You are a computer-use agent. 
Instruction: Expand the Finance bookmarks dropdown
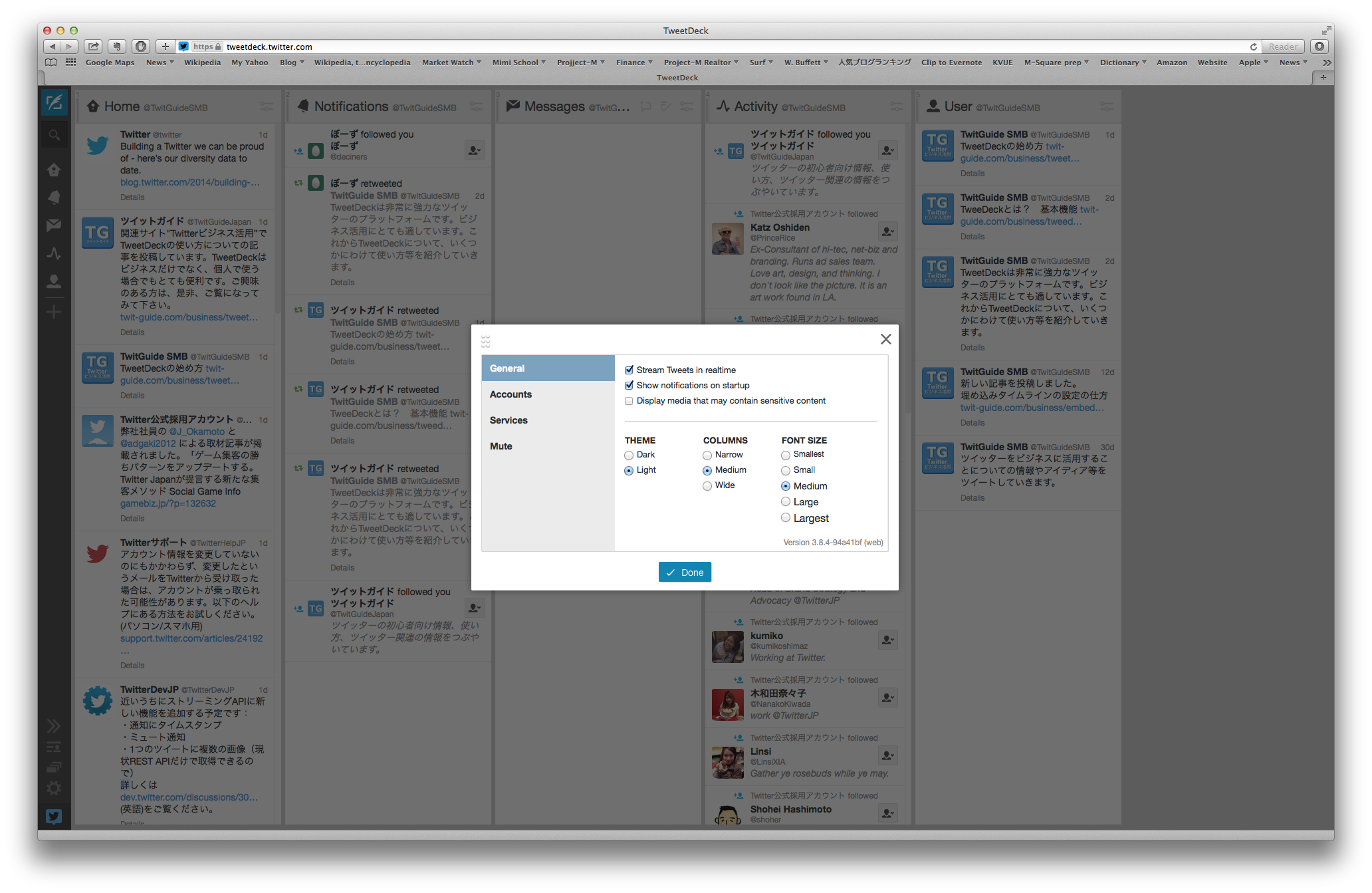[634, 63]
